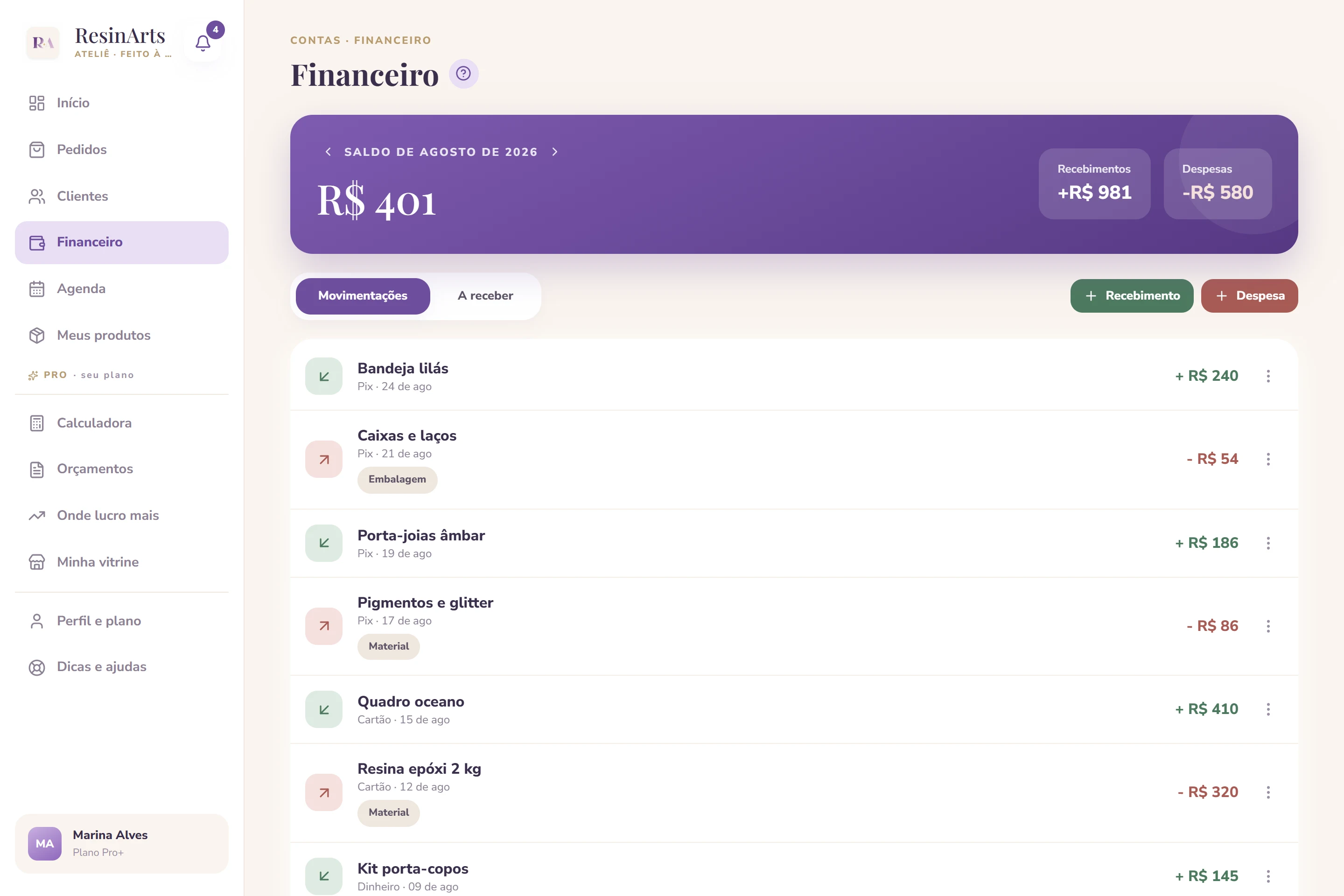Open Onde lucro mais page
Viewport: 1344px width, 896px height.
click(x=122, y=515)
